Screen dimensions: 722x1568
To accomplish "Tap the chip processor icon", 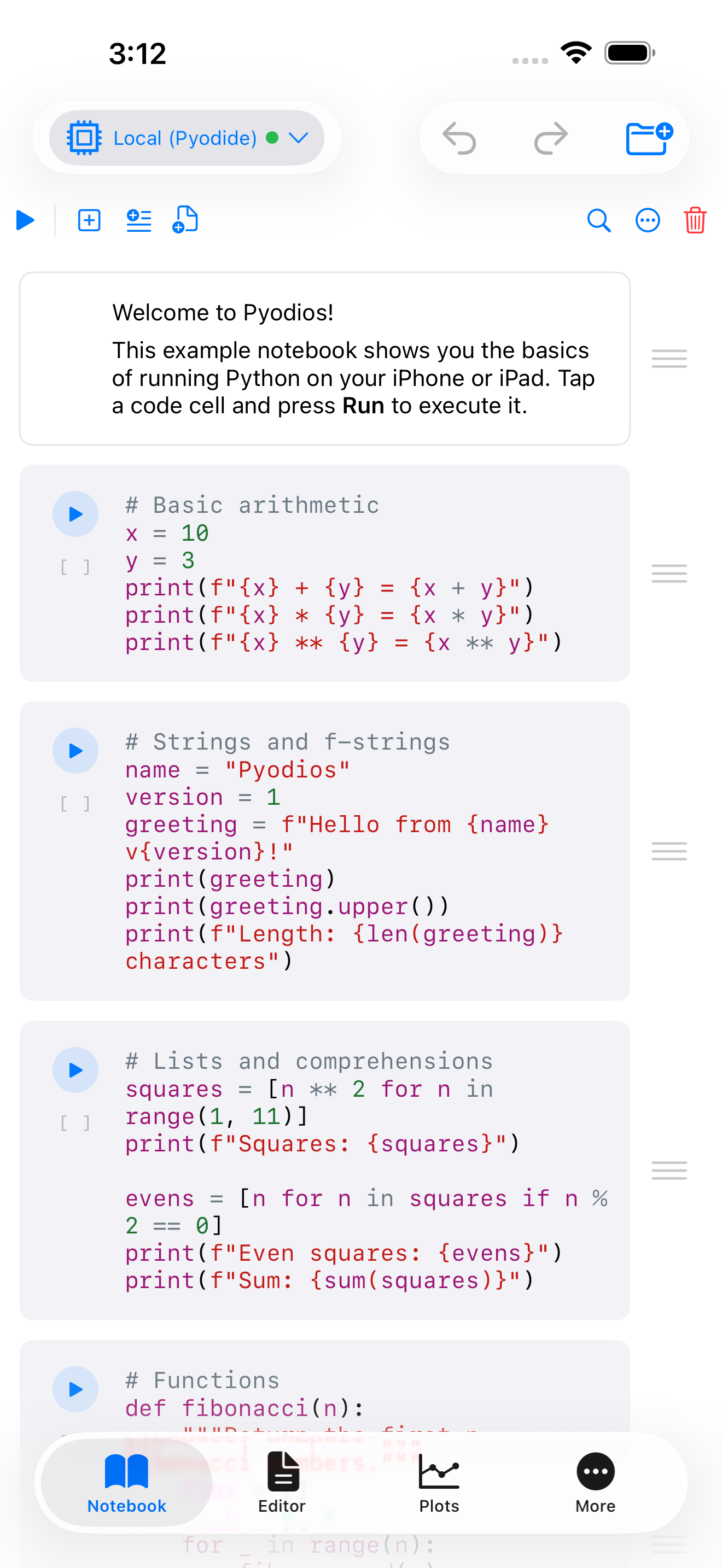I will pos(84,138).
